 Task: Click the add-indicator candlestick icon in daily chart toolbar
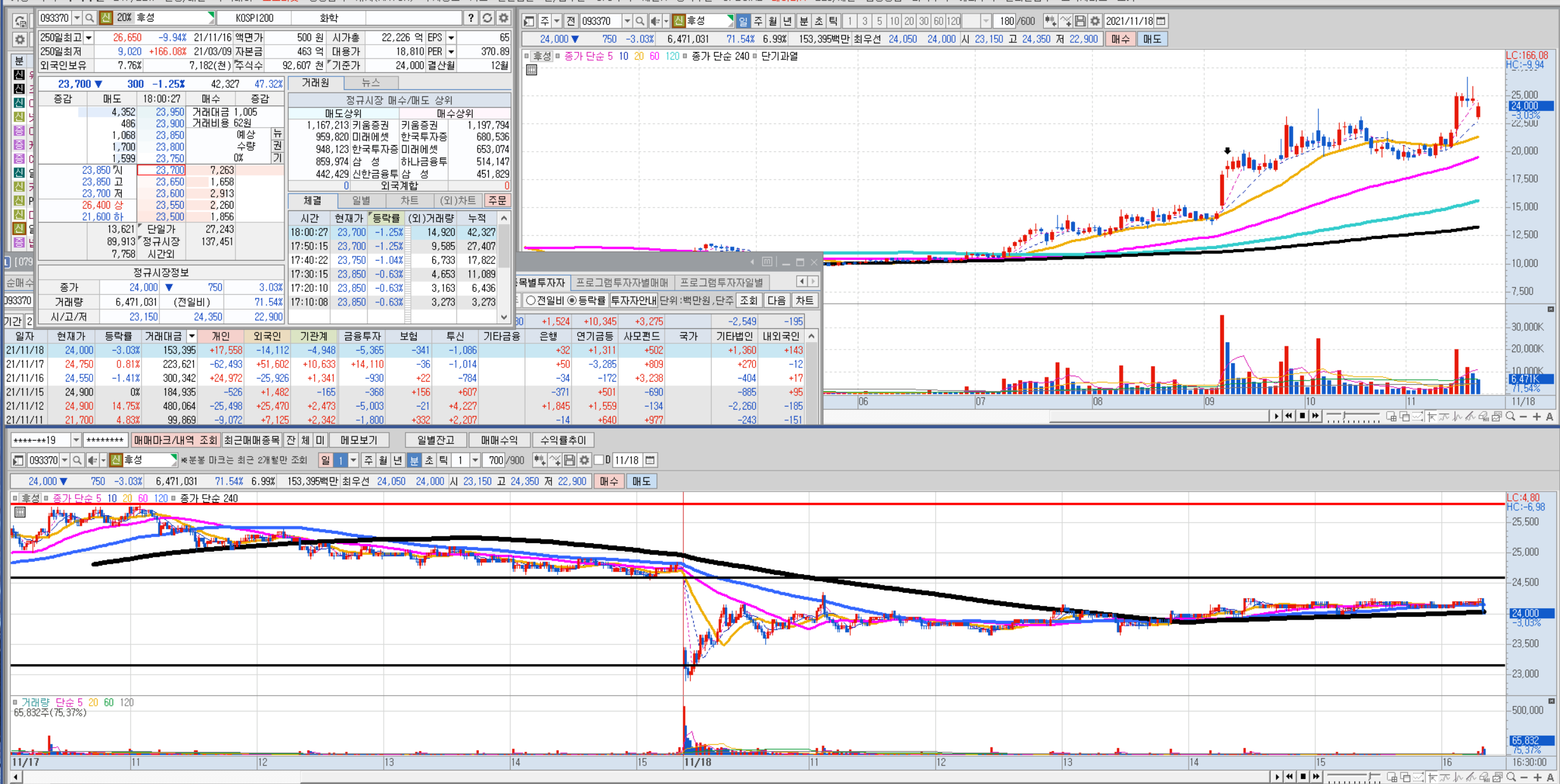click(1050, 21)
